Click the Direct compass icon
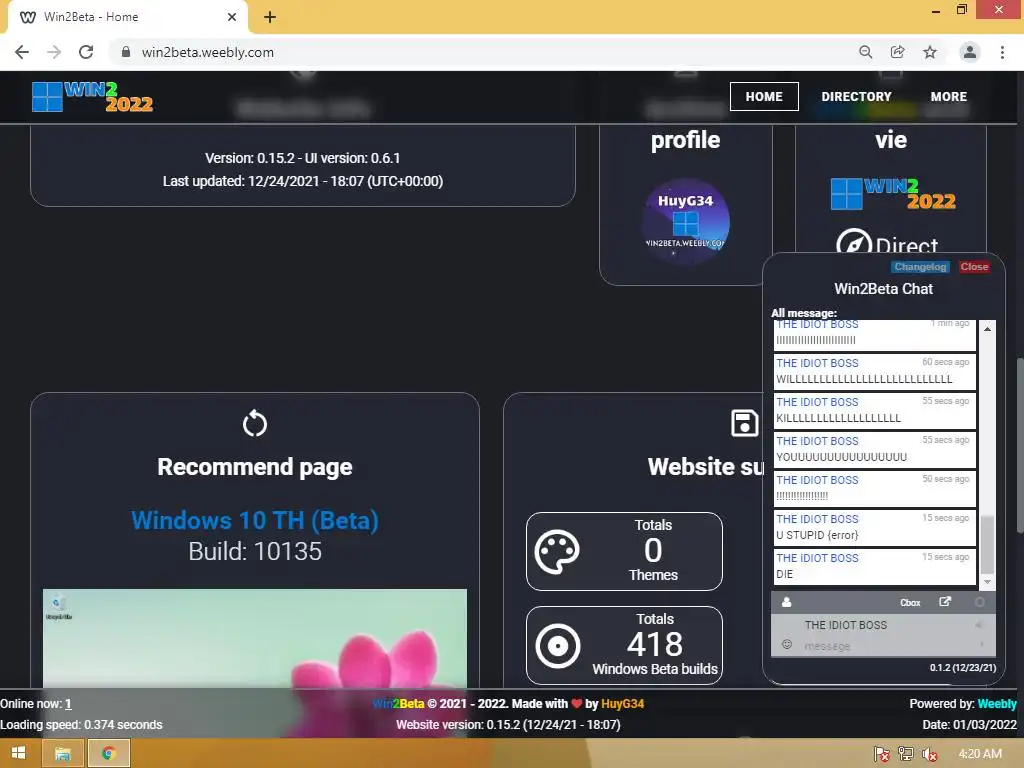1024x768 pixels. [x=854, y=242]
